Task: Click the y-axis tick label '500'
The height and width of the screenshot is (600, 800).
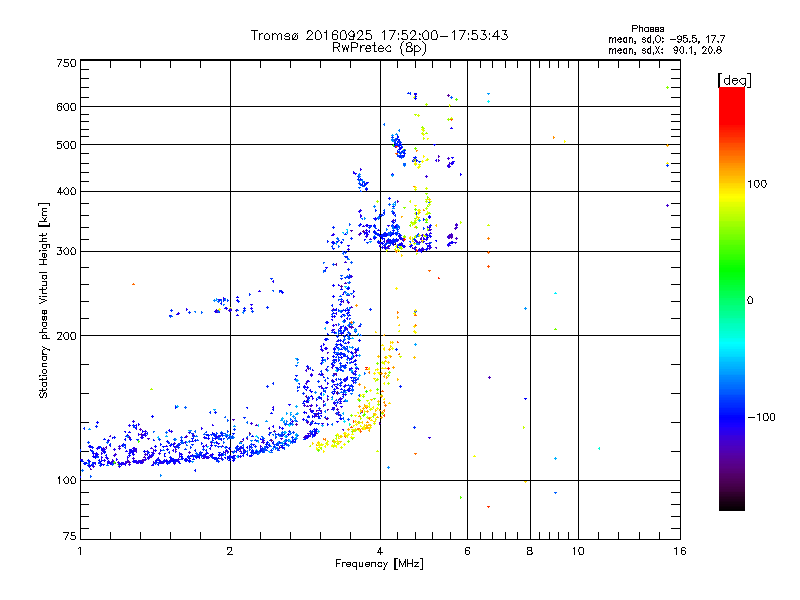Action: [67, 145]
